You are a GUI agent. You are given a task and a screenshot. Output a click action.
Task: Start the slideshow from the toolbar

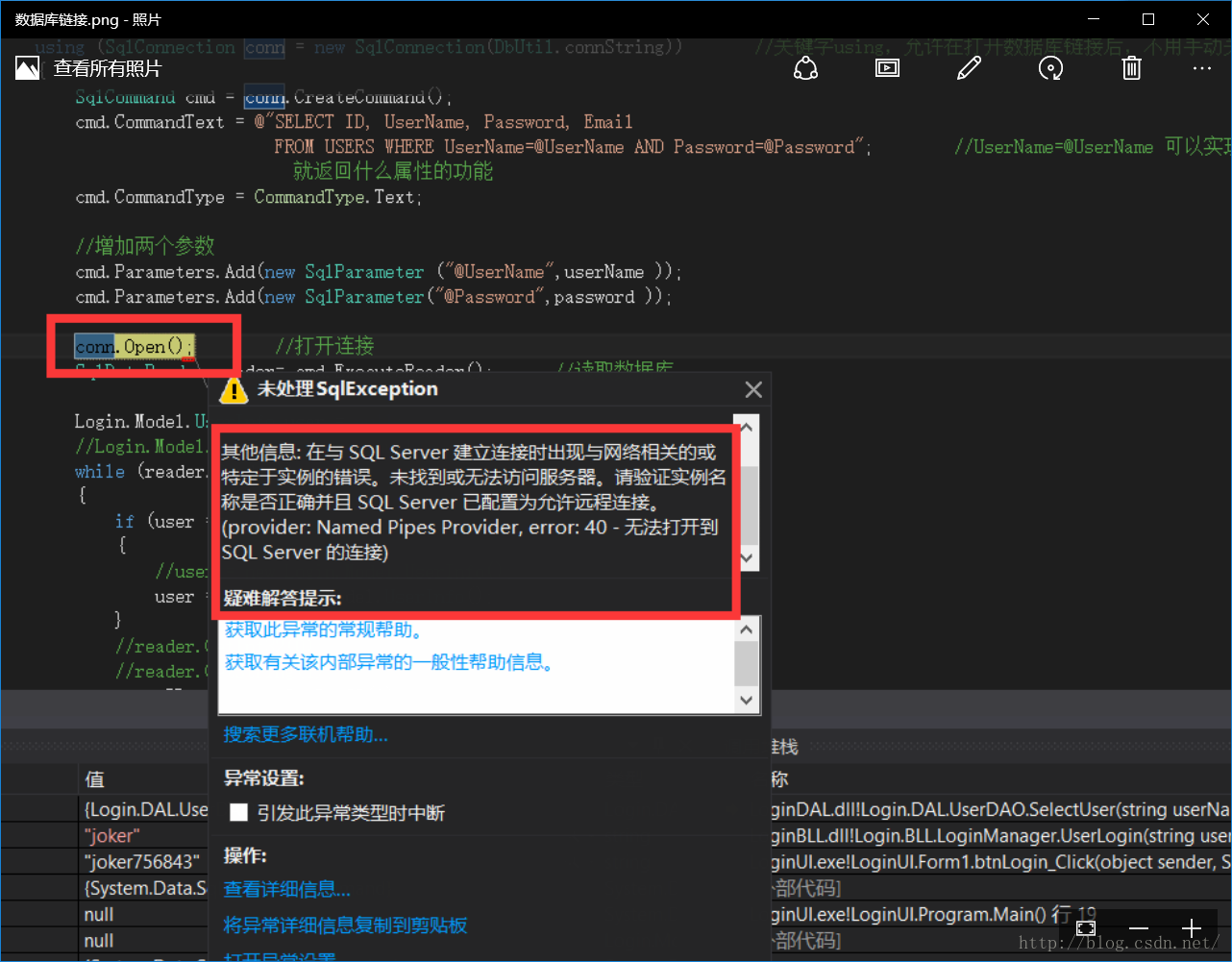point(887,68)
